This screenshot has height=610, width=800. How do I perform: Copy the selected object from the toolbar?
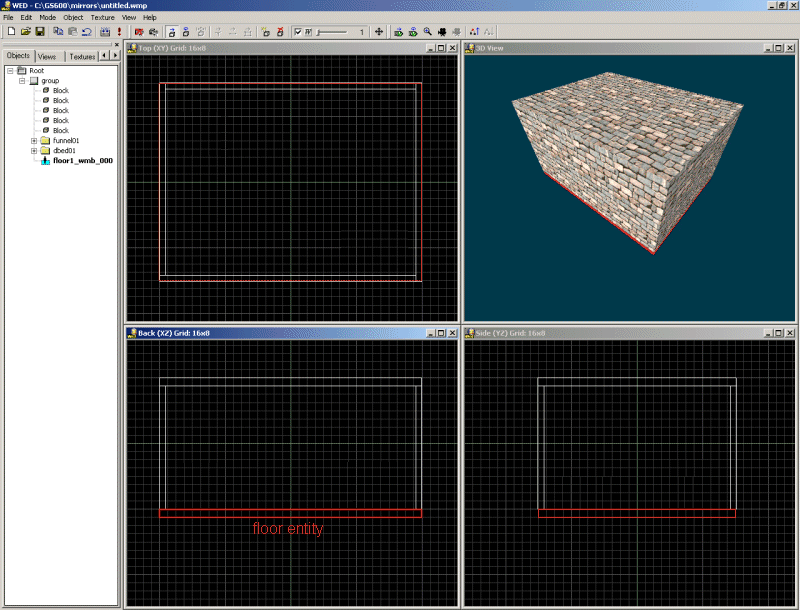pos(58,32)
